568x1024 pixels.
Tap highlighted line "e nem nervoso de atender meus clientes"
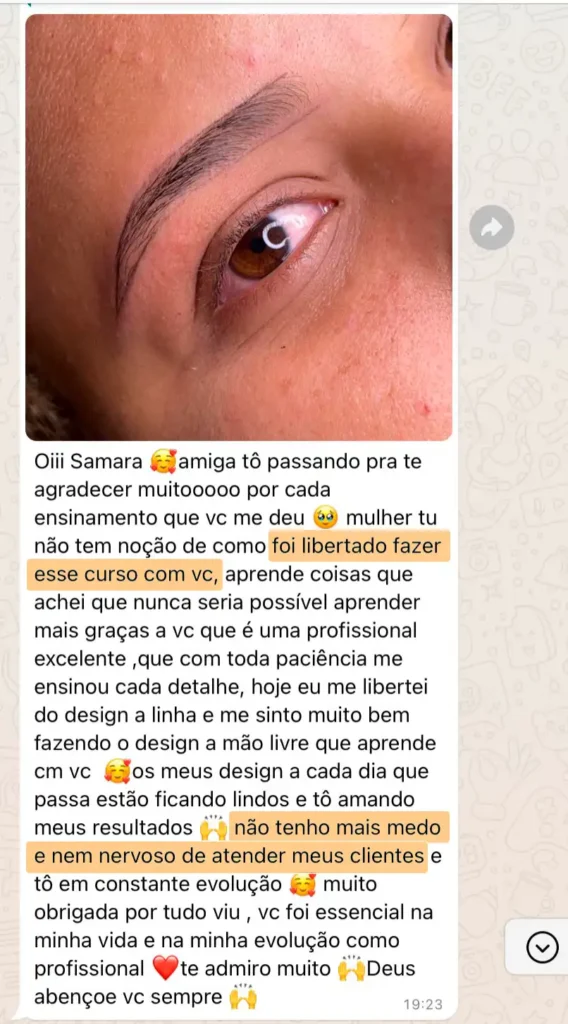pyautogui.click(x=227, y=856)
